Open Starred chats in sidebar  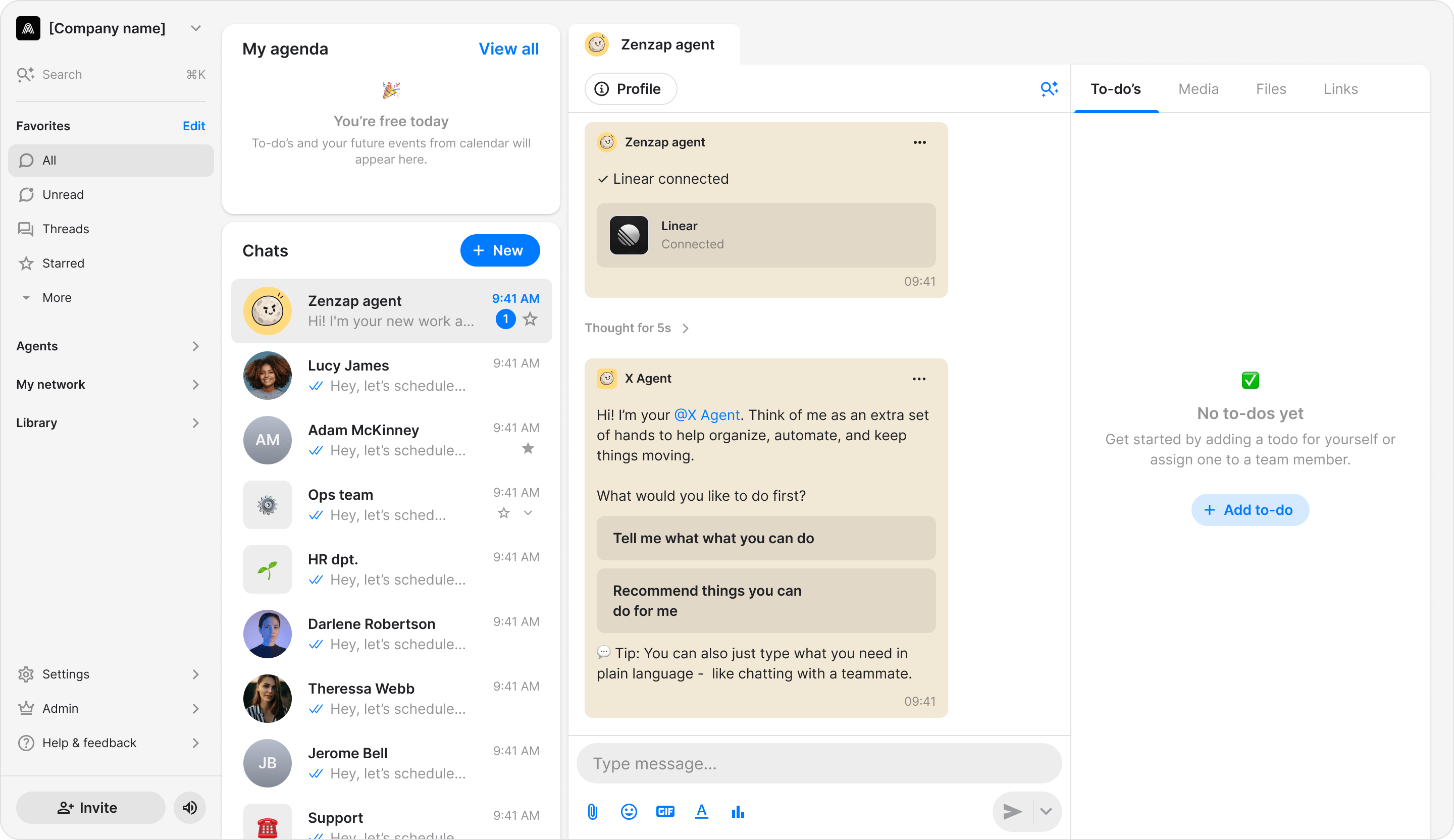pyautogui.click(x=111, y=263)
